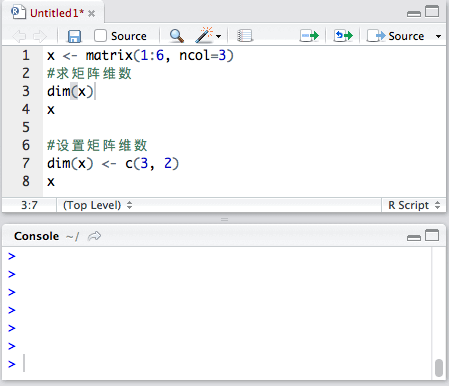Screen dimensions: 449x386
Task: Click the console working directory arrow icon
Action: (x=94, y=236)
